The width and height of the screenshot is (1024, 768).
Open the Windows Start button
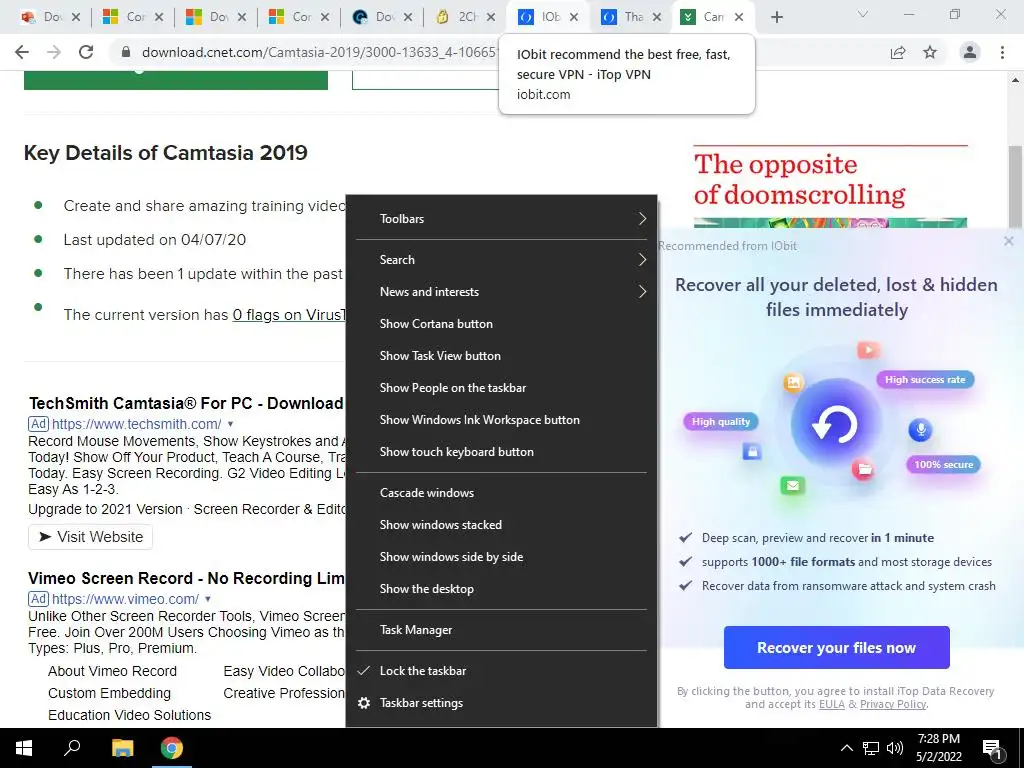tap(24, 748)
